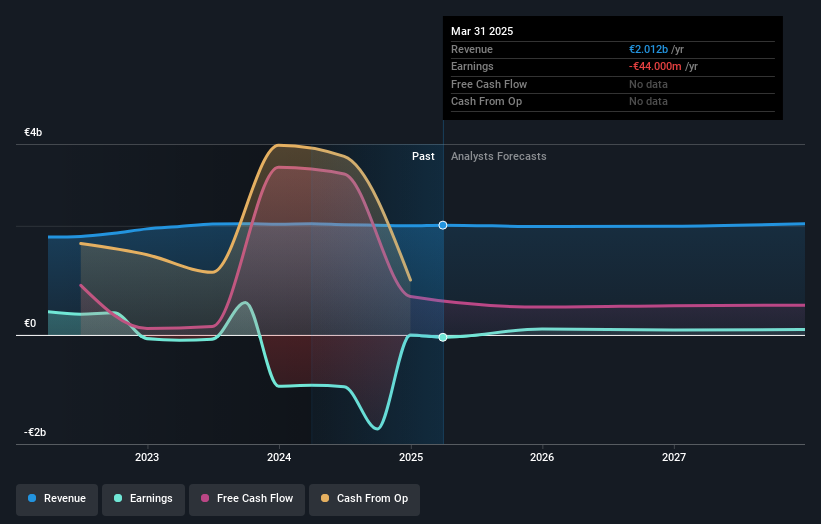Toggle the Cash From Op legend button

pyautogui.click(x=364, y=499)
